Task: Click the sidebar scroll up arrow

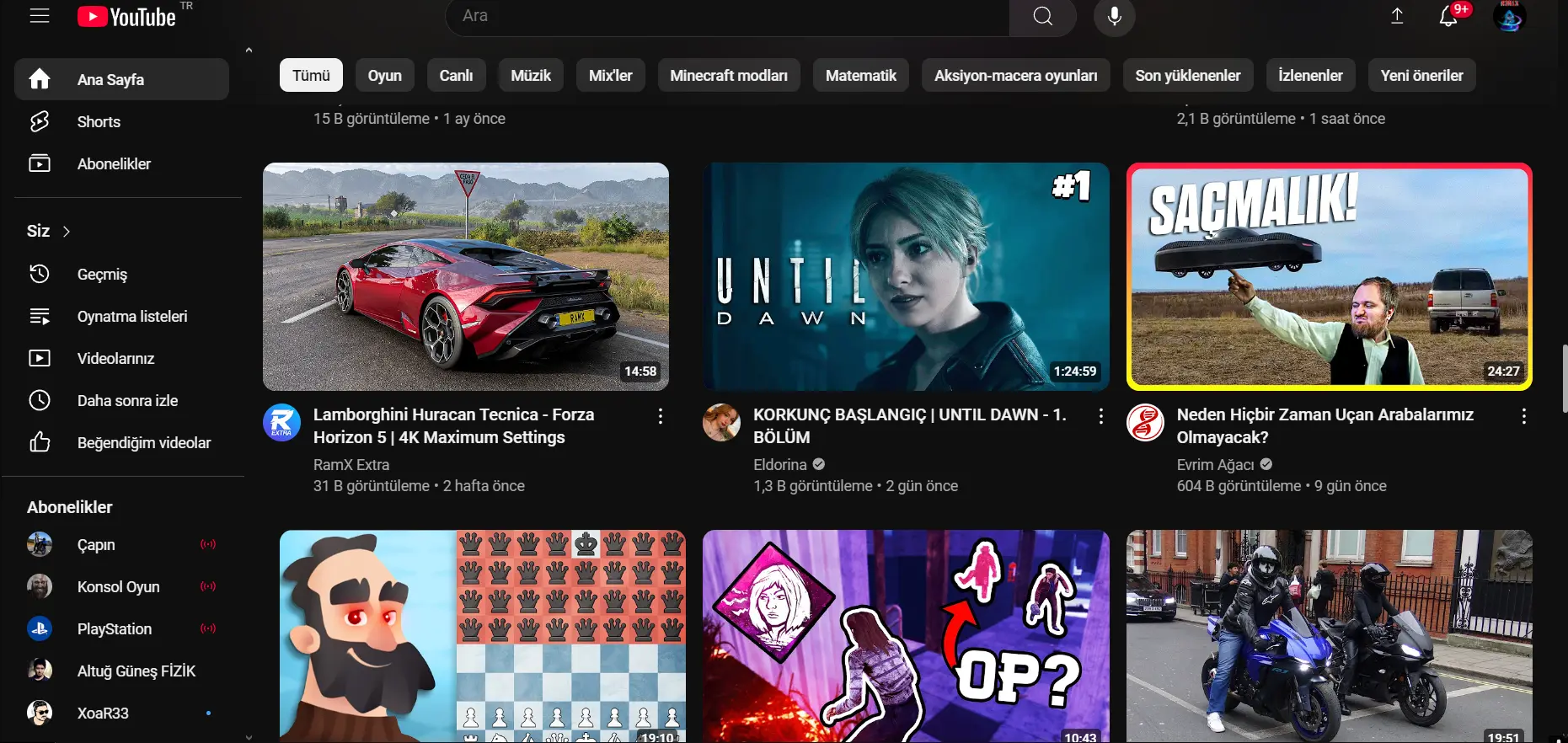Action: pyautogui.click(x=249, y=51)
